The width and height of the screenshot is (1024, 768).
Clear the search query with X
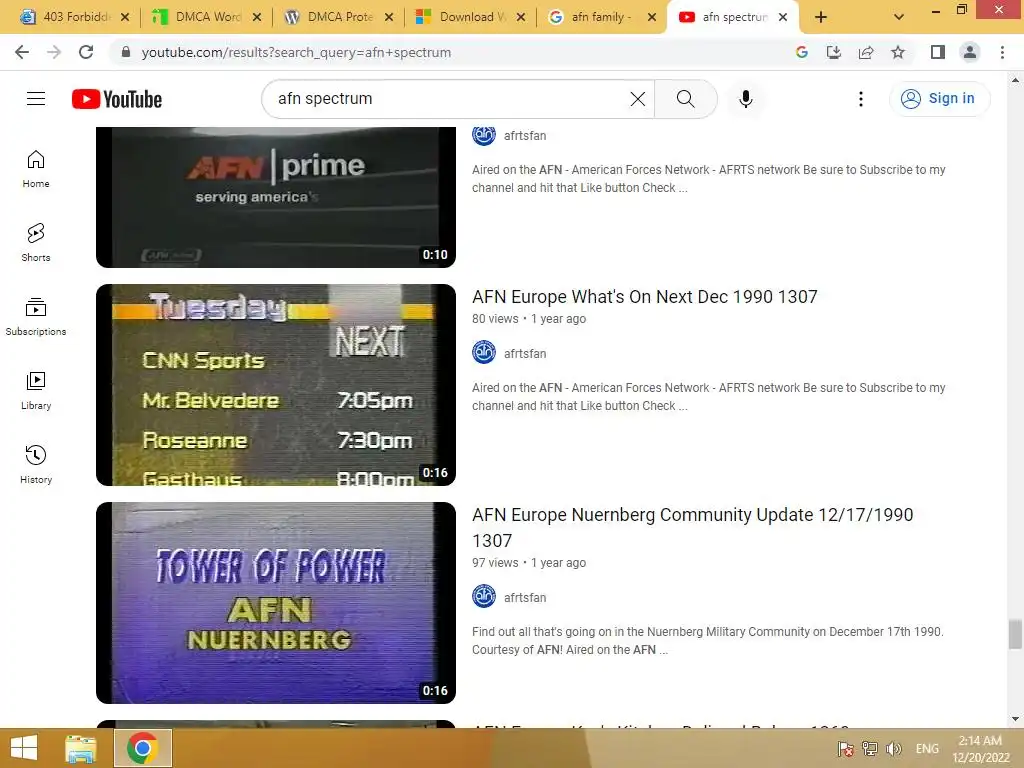pyautogui.click(x=637, y=99)
